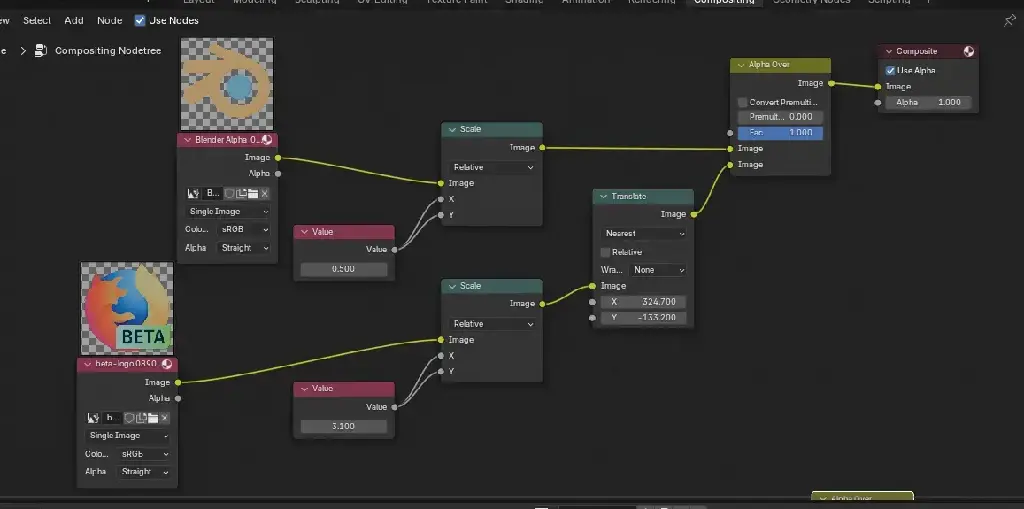Open Straight alpha dropdown in Blender Alpha node
Image resolution: width=1024 pixels, height=509 pixels.
[x=243, y=248]
